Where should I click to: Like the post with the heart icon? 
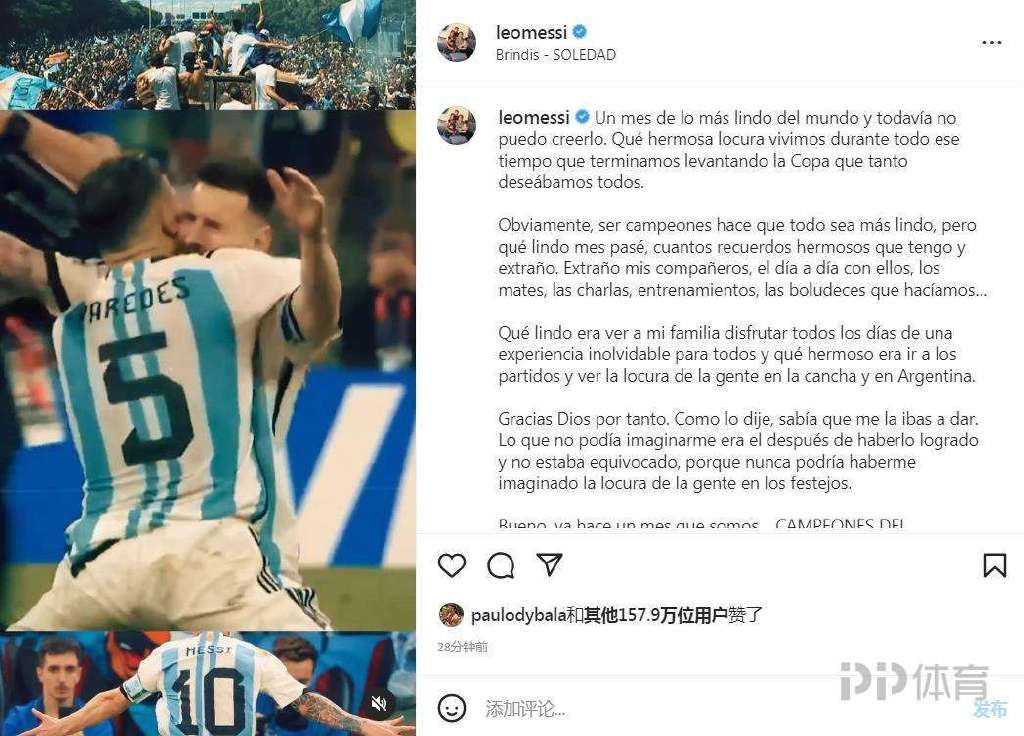click(451, 565)
